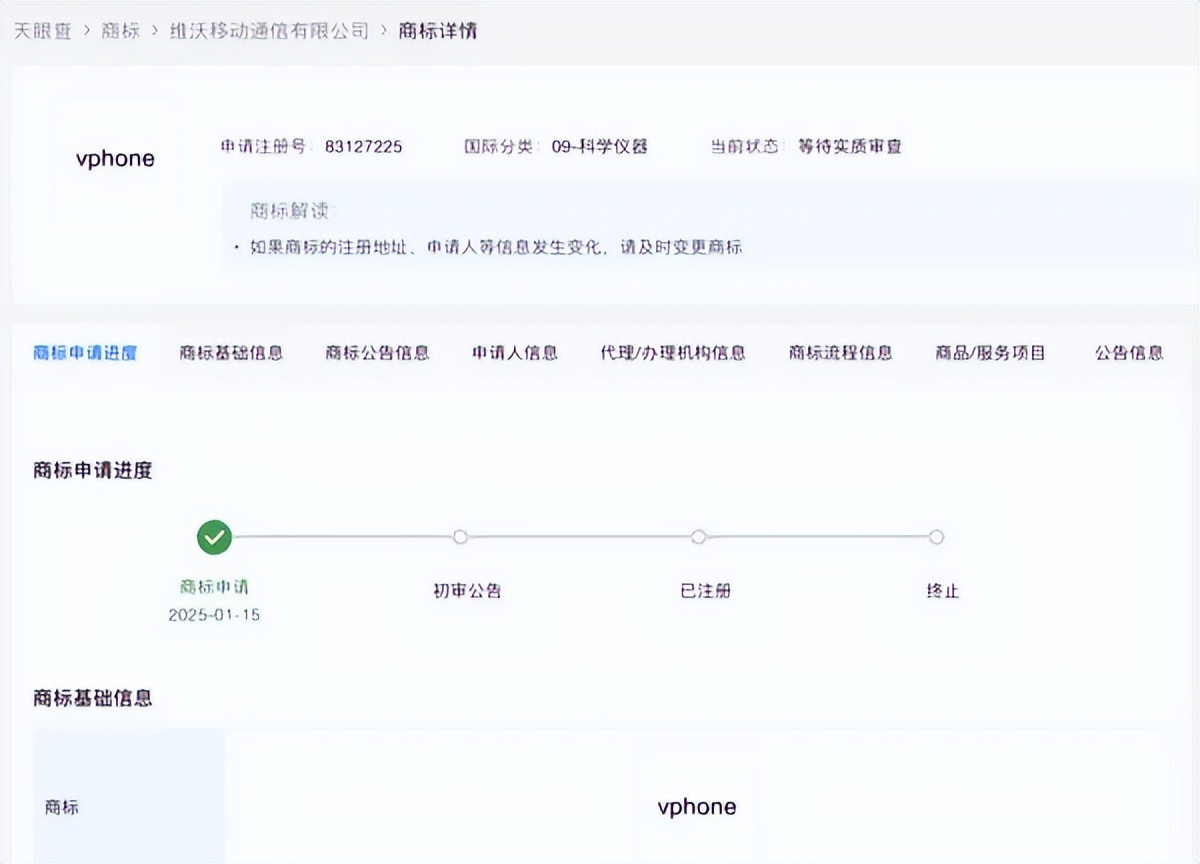This screenshot has height=864, width=1200.
Task: Click the 2025-01-15 application date label
Action: [x=214, y=615]
